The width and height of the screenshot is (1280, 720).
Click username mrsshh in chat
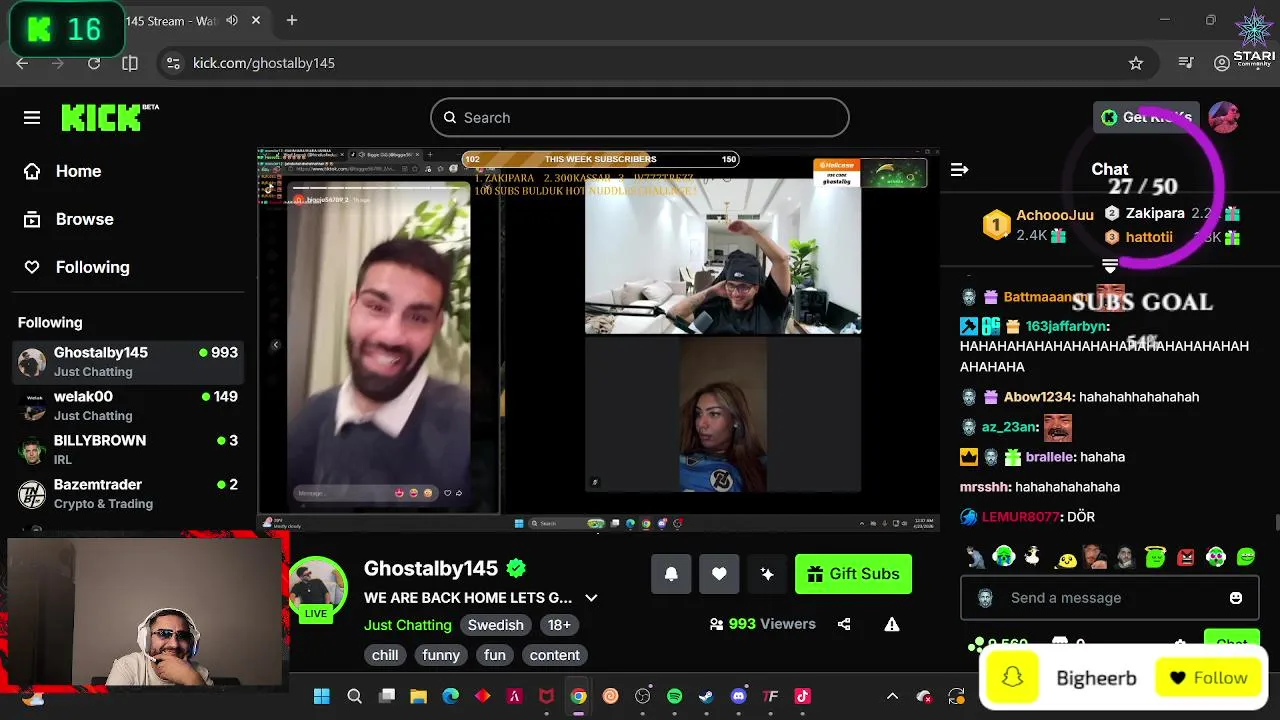(985, 487)
